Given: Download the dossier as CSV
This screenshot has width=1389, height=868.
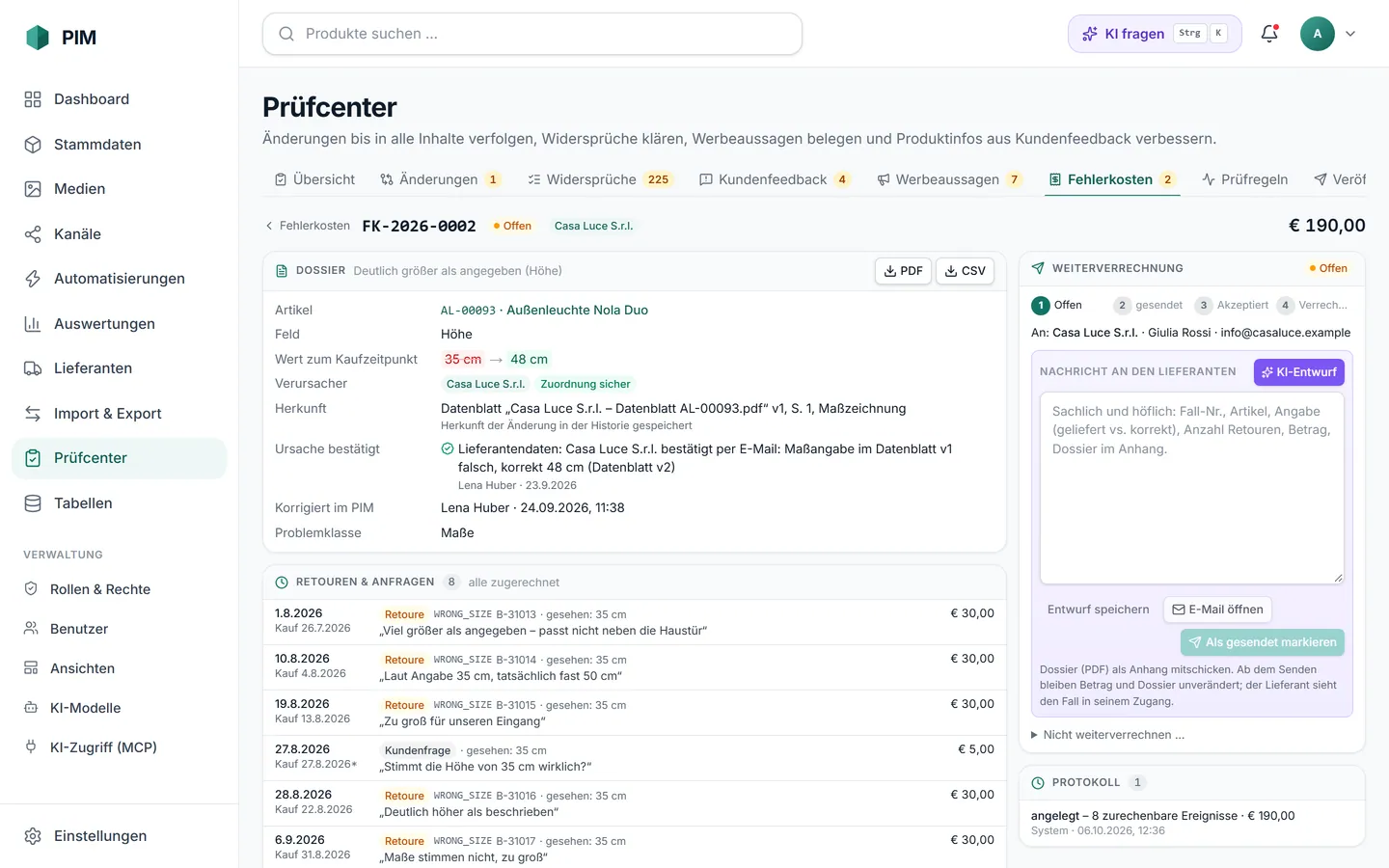Looking at the screenshot, I should (x=965, y=271).
